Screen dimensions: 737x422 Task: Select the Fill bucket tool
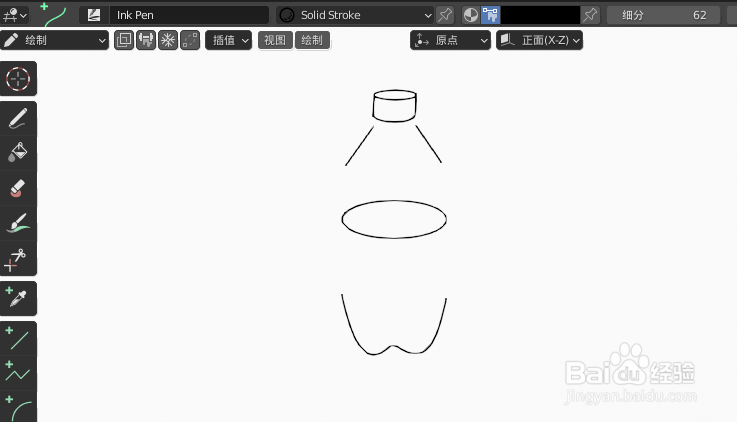coord(18,153)
